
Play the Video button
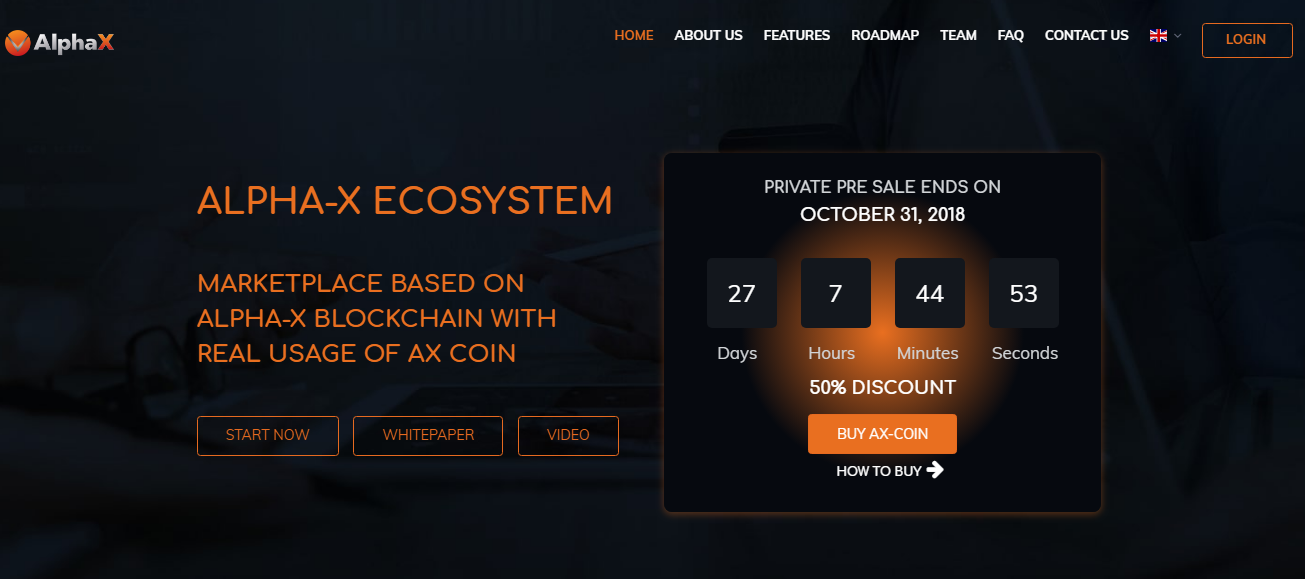(568, 435)
